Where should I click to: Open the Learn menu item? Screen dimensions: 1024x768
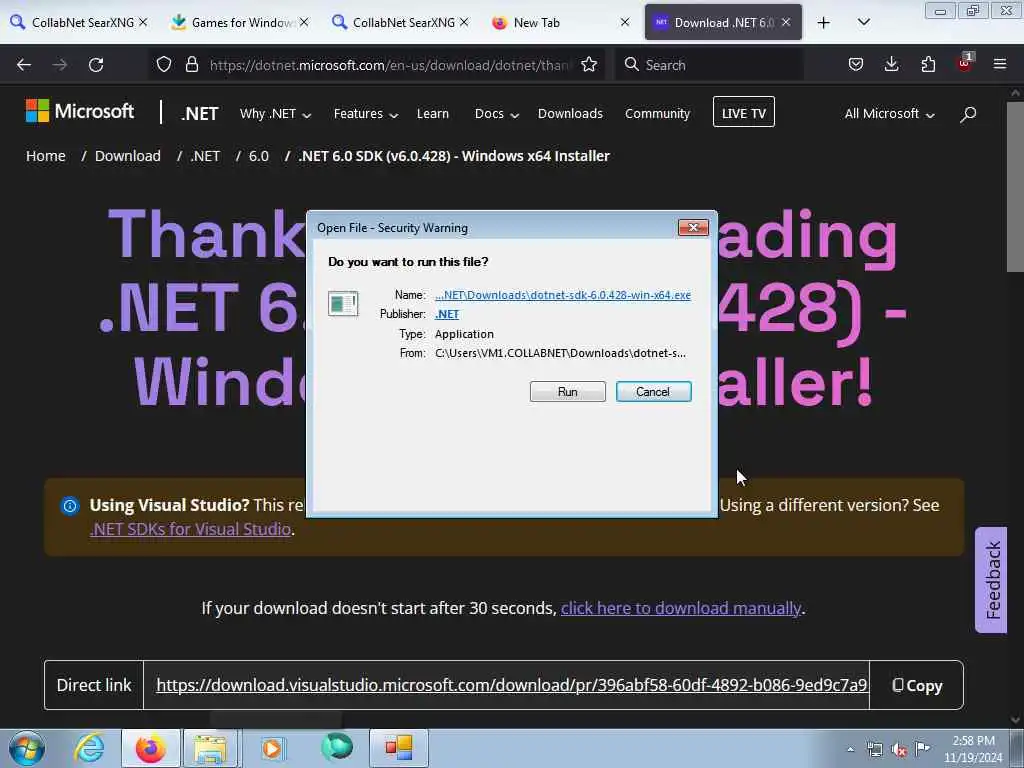point(433,114)
